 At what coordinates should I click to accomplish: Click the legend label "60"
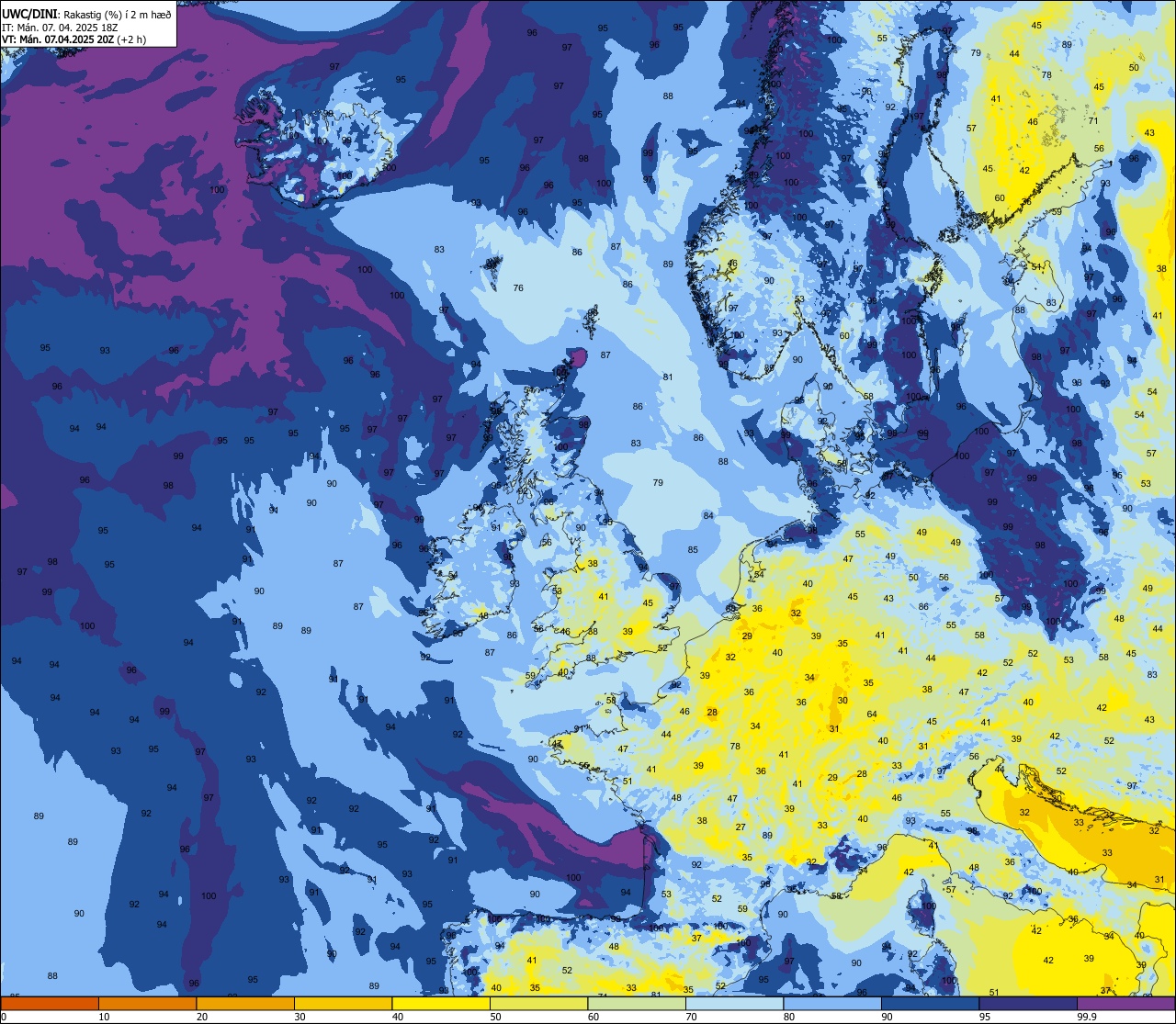[x=594, y=1017]
